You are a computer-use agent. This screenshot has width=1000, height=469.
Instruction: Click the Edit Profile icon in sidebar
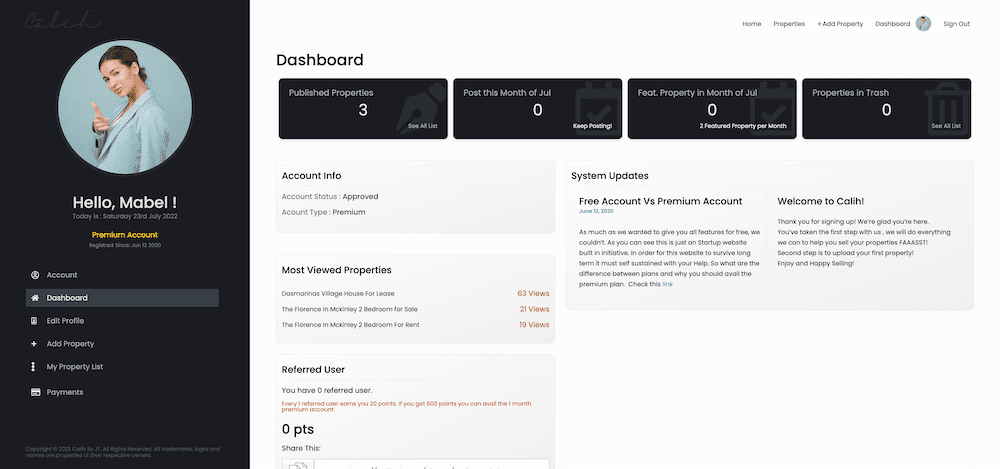click(36, 321)
